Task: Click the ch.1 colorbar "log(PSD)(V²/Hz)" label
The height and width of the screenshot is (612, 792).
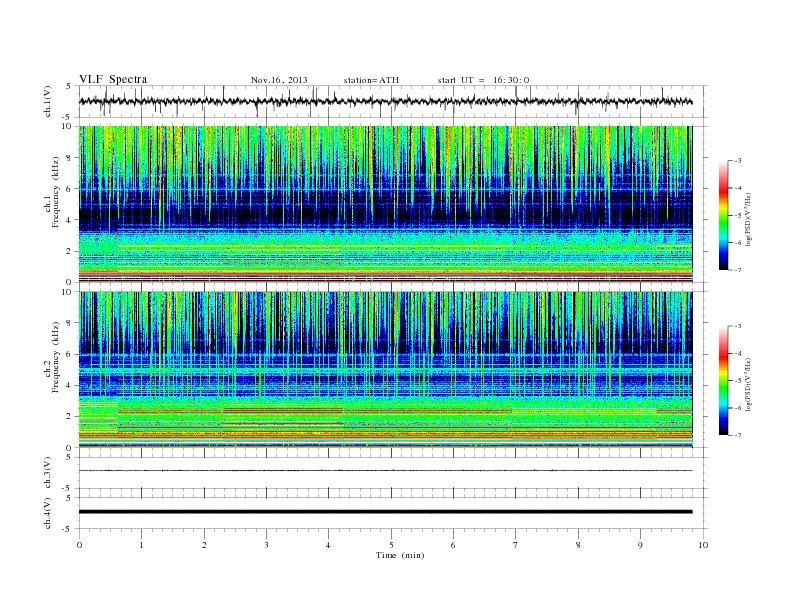Action: [x=748, y=220]
